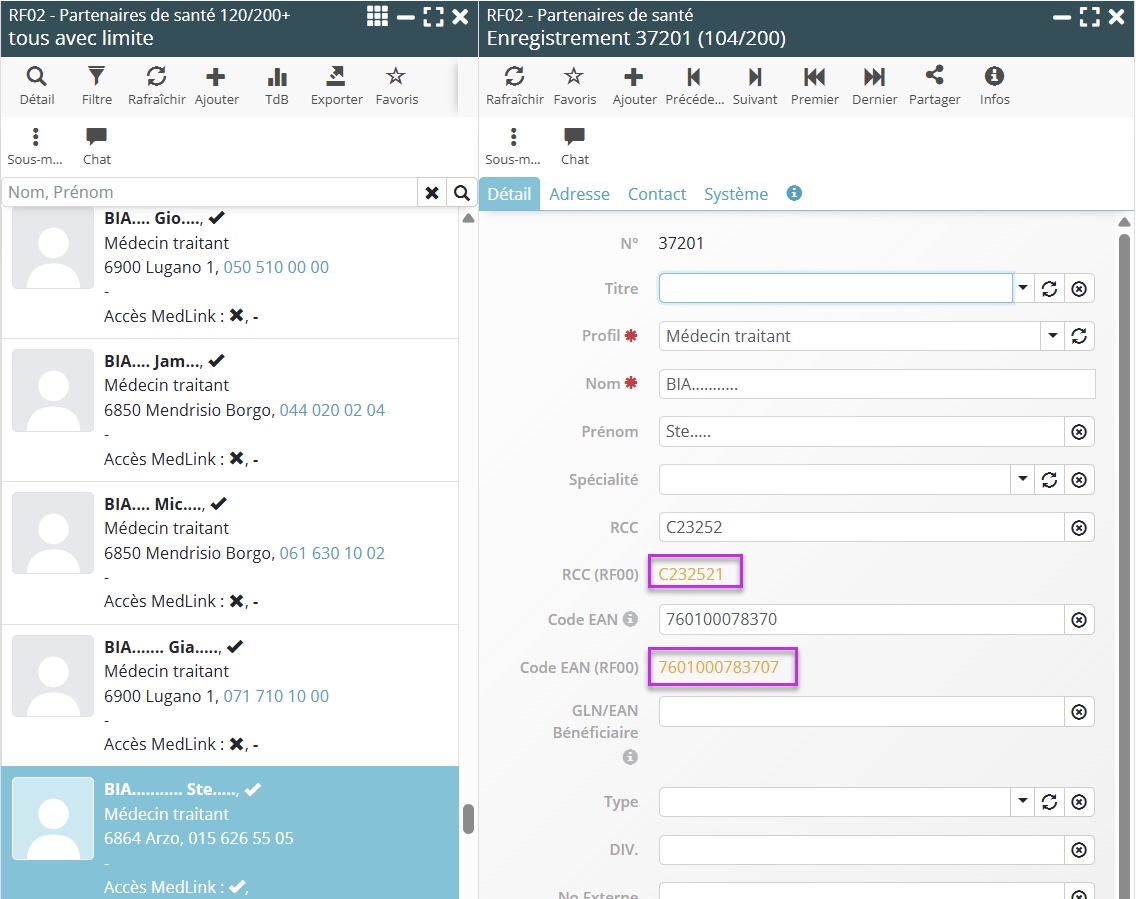1136x899 pixels.
Task: Share the record via Partager icon
Action: [x=934, y=85]
